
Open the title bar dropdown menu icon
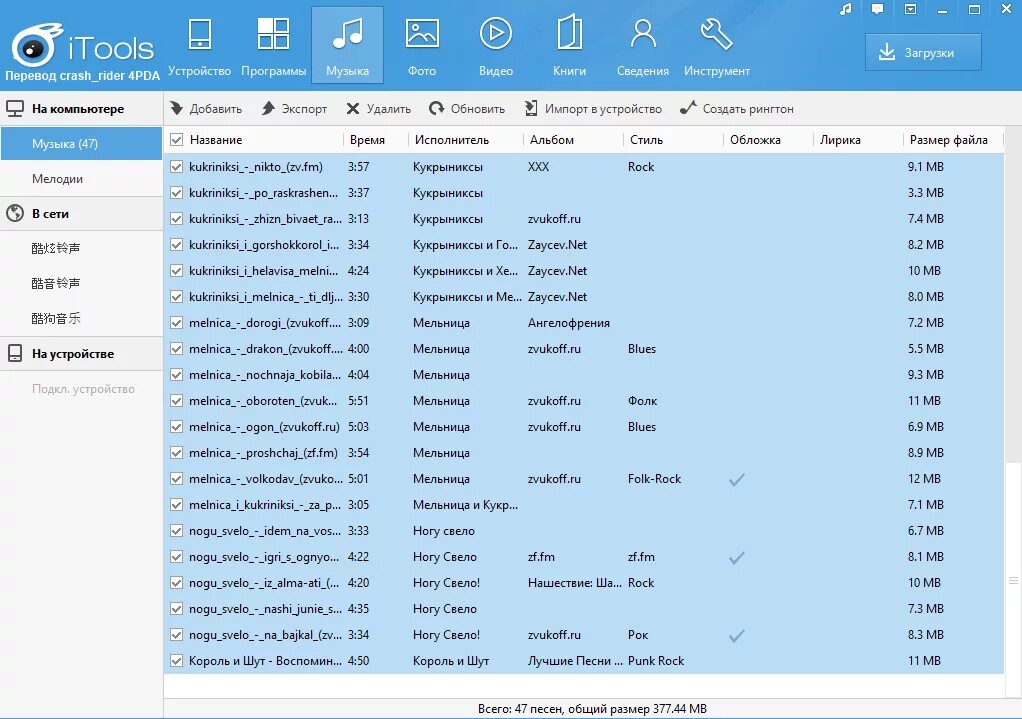pyautogui.click(x=911, y=9)
